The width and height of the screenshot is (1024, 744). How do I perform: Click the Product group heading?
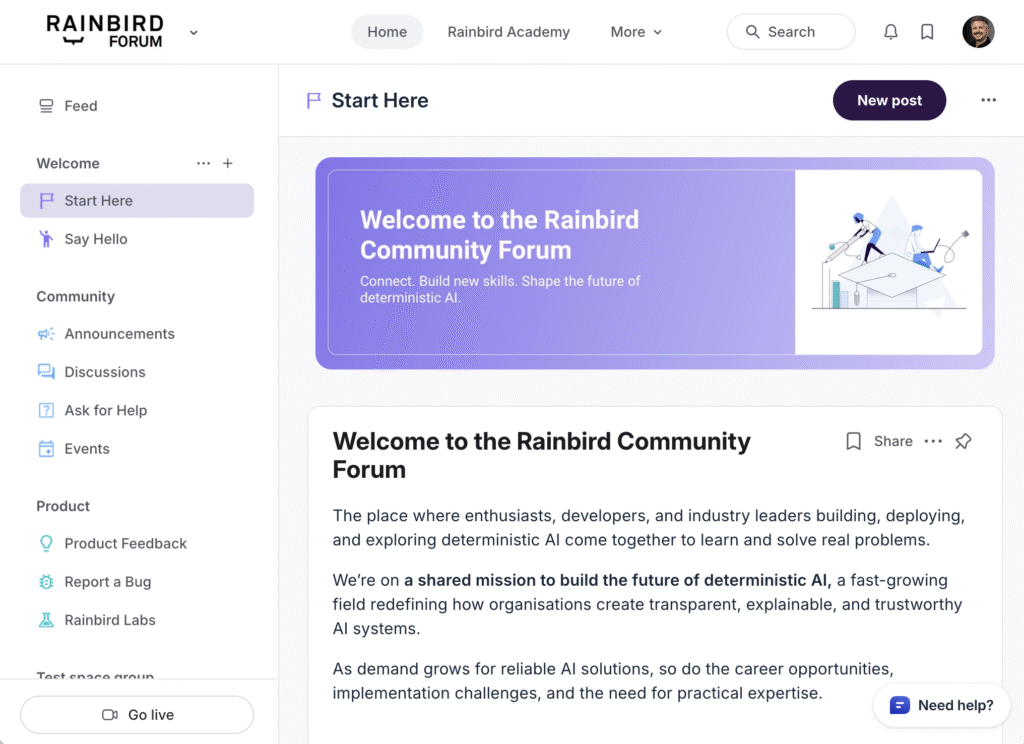pyautogui.click(x=63, y=506)
